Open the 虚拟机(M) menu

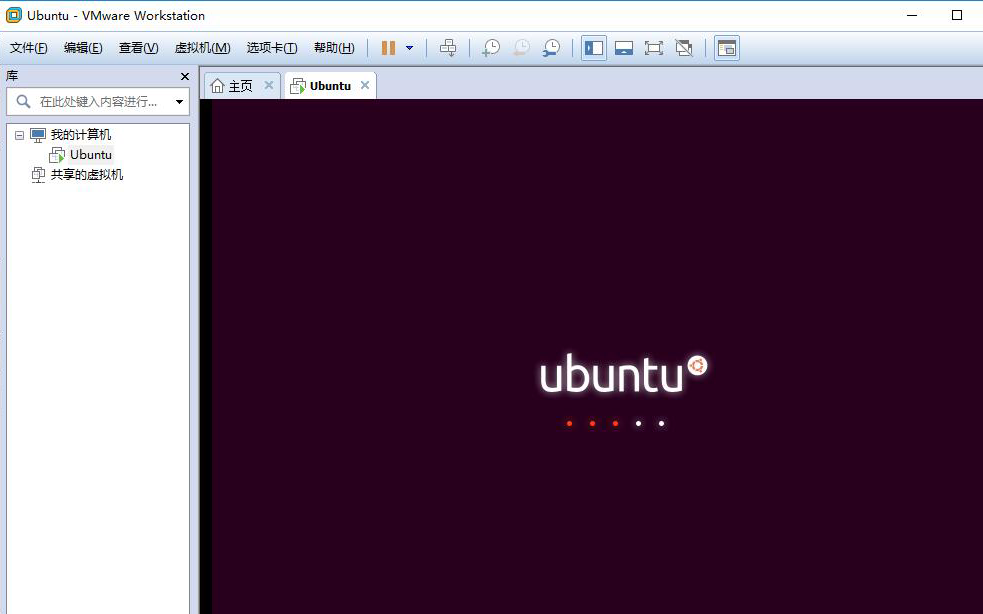click(x=202, y=48)
